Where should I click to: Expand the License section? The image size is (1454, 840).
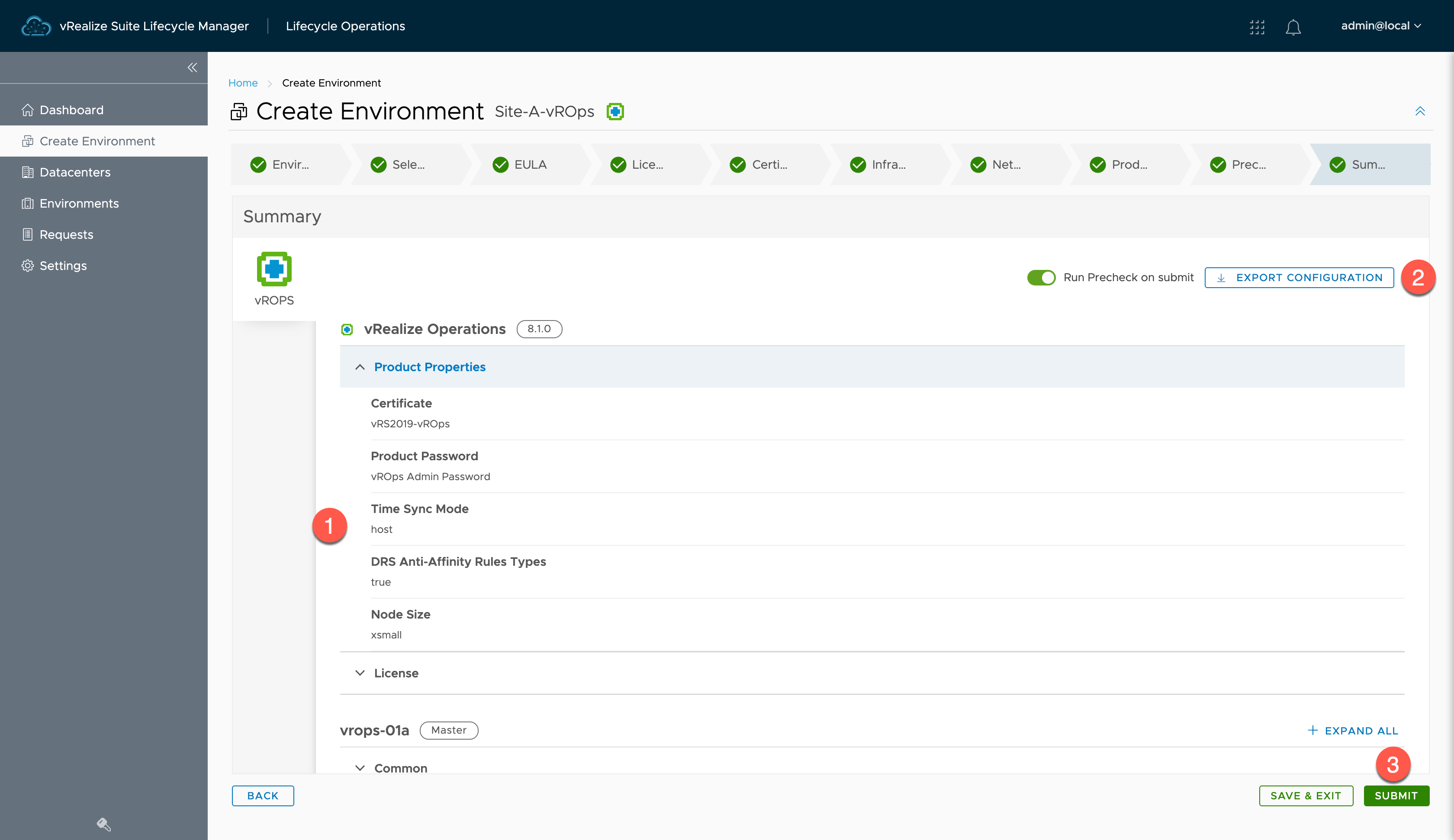click(872, 673)
